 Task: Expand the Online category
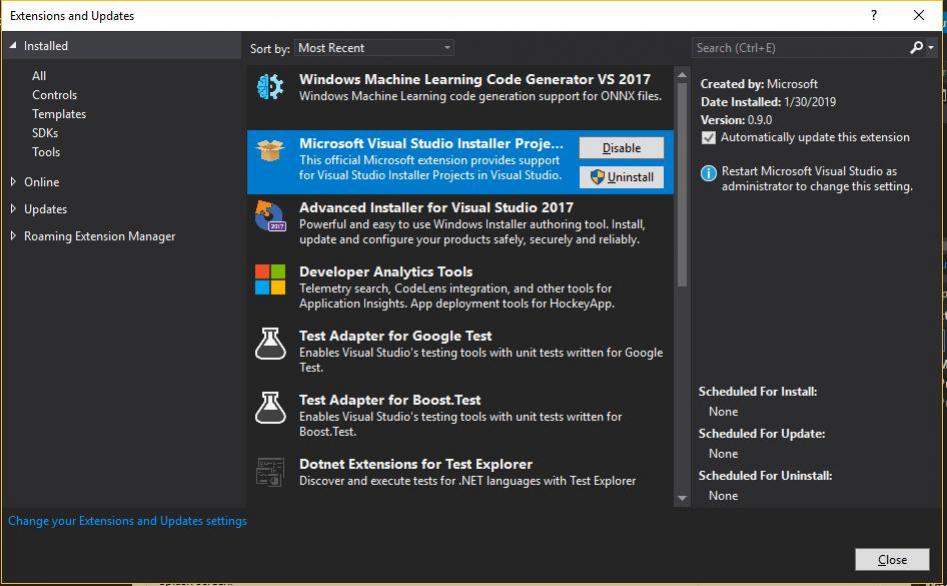pos(13,181)
